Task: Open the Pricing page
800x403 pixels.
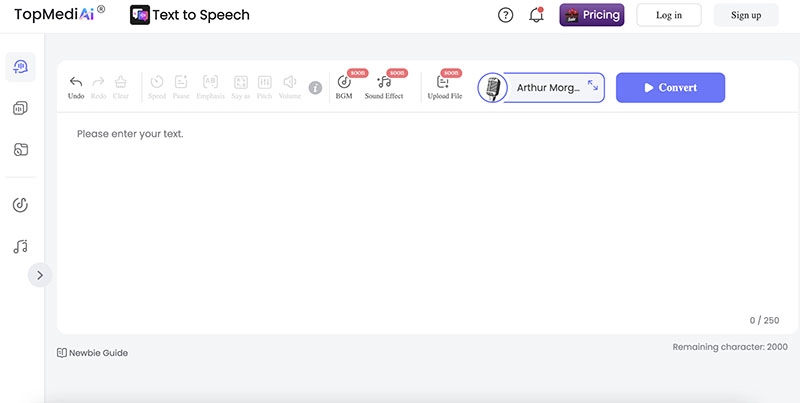Action: pyautogui.click(x=591, y=15)
